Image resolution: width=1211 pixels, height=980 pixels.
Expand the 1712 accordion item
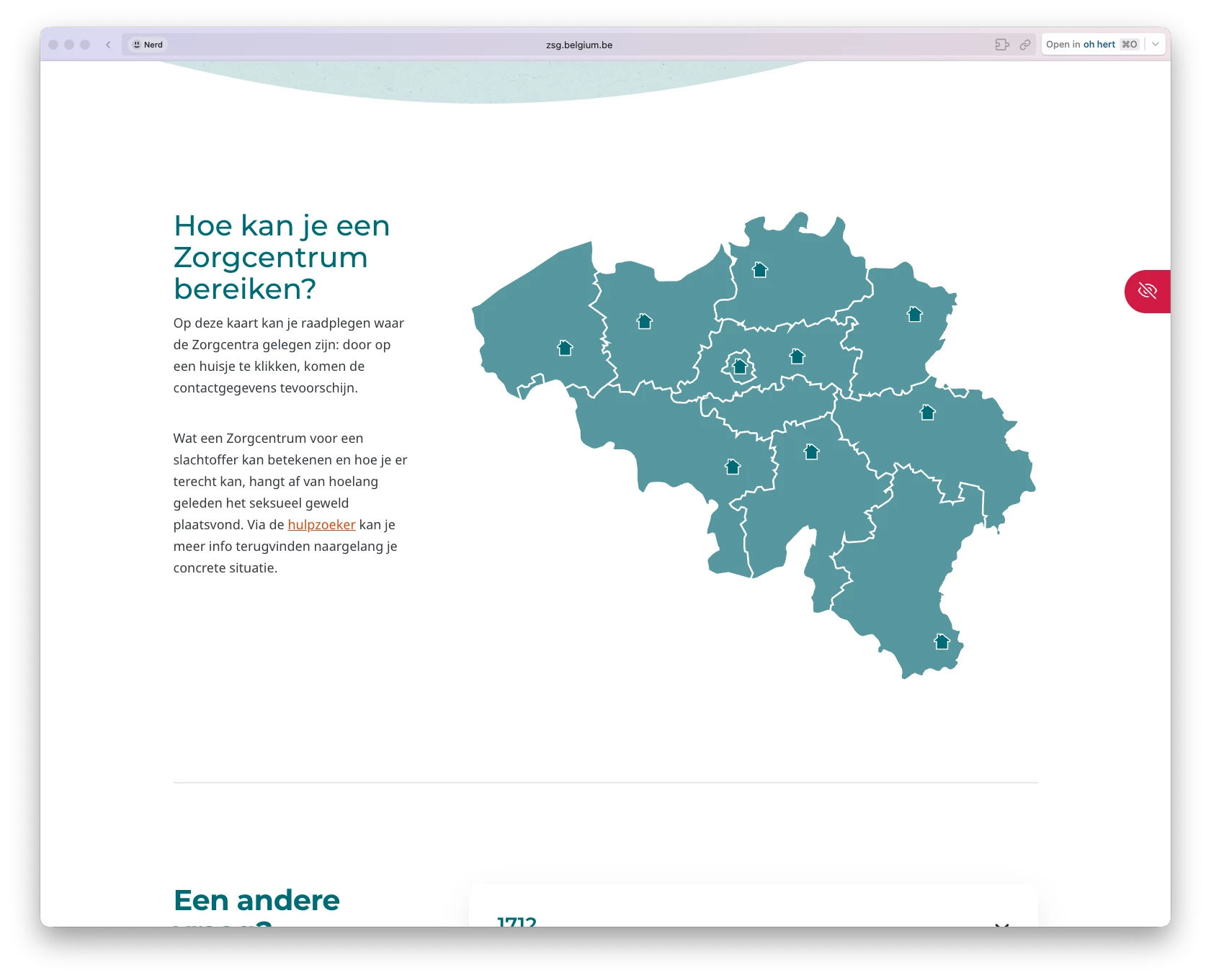pos(1001,922)
